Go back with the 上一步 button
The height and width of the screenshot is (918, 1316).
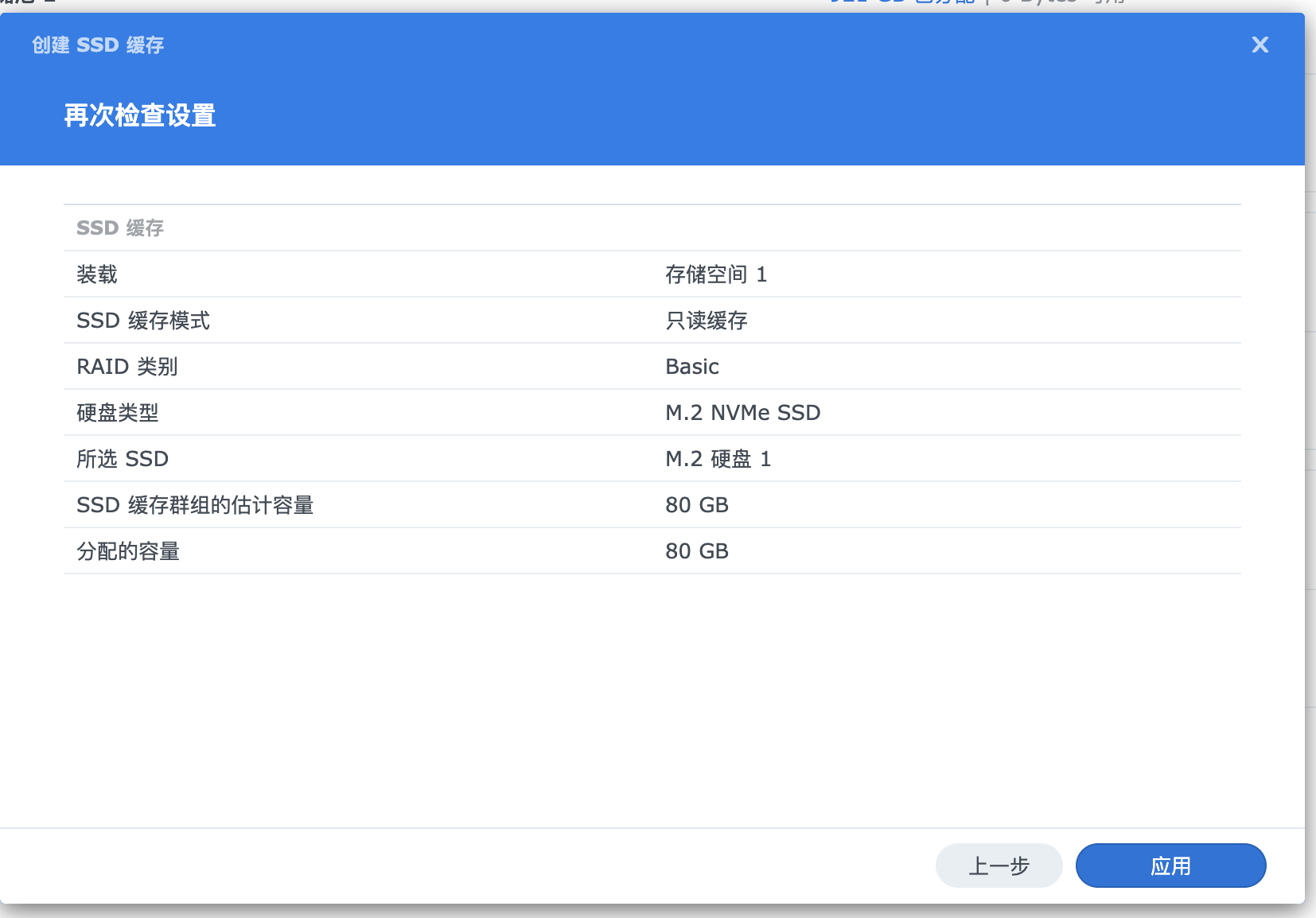(999, 865)
